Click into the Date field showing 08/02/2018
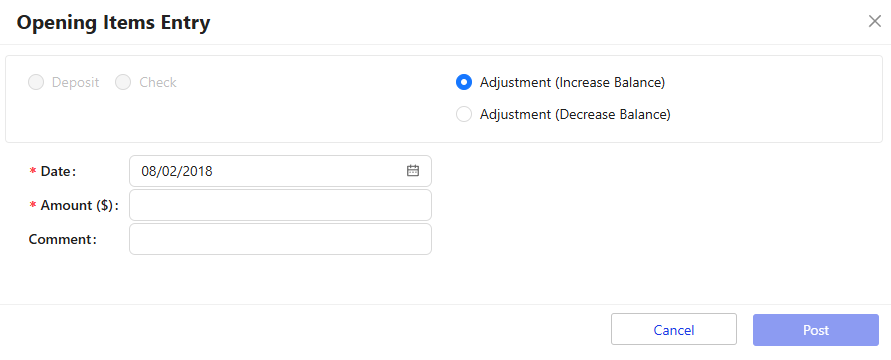Screen dimensions: 891x360 point(280,171)
